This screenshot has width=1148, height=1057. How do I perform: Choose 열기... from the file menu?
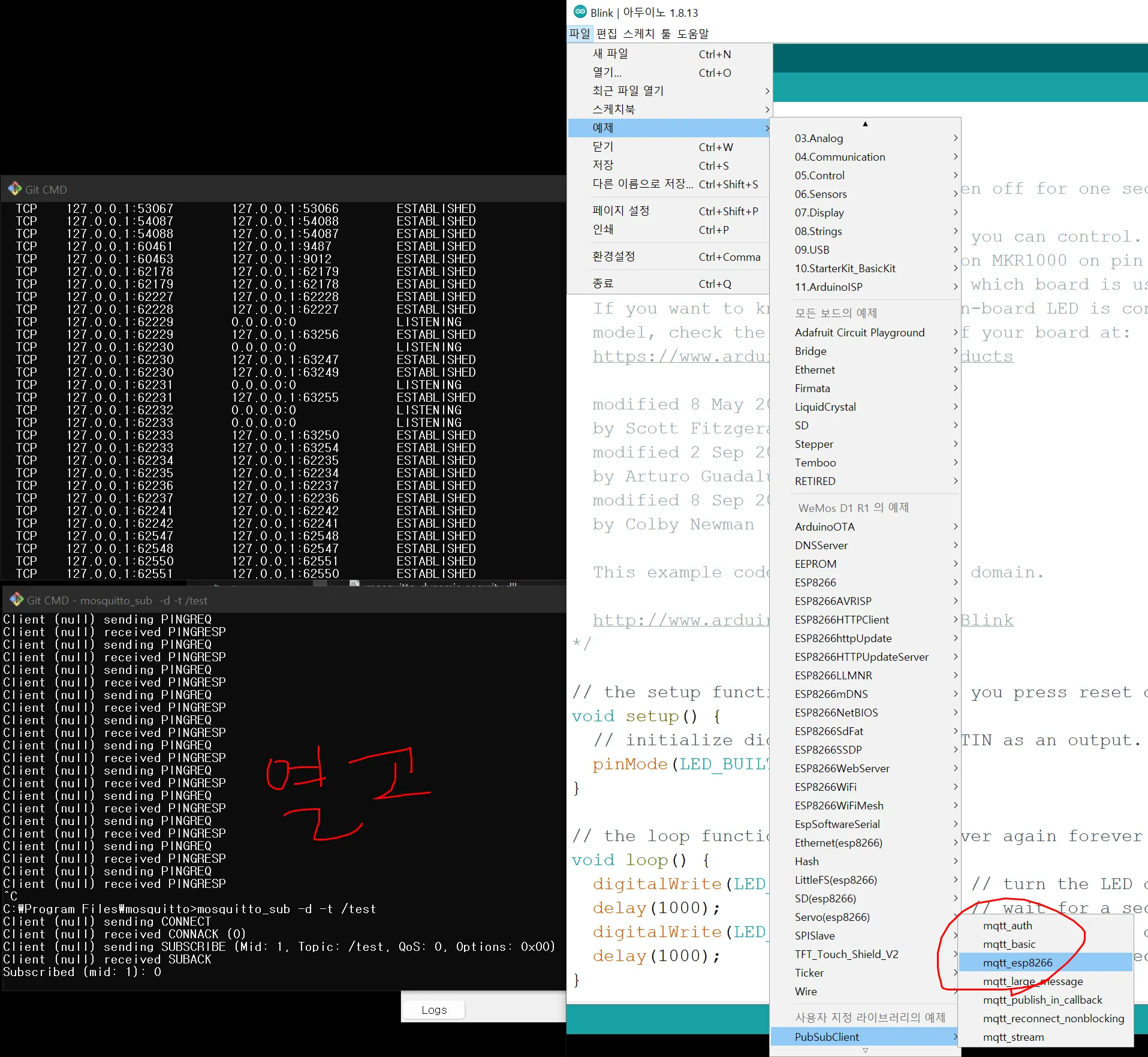[668, 73]
